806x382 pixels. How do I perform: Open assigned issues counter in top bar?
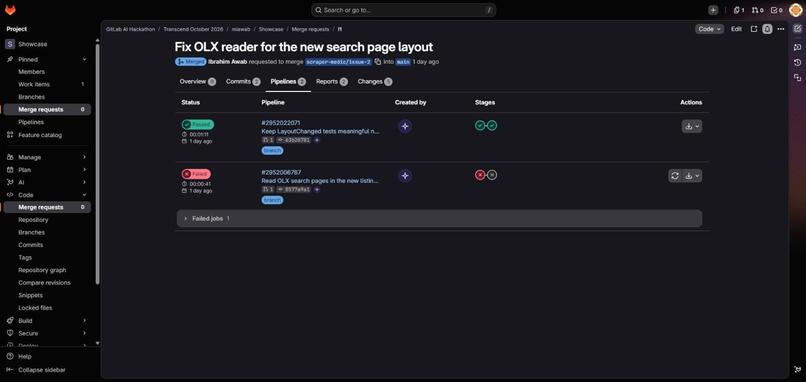point(739,10)
